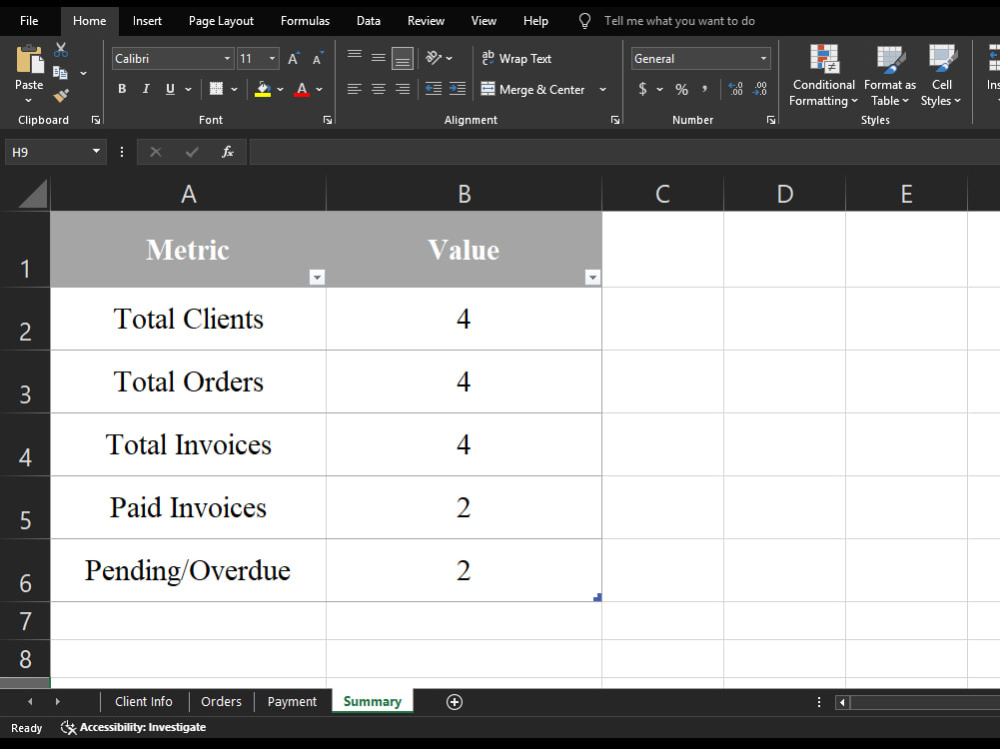This screenshot has height=749, width=1000.
Task: Apply Comma Style format
Action: click(x=705, y=89)
